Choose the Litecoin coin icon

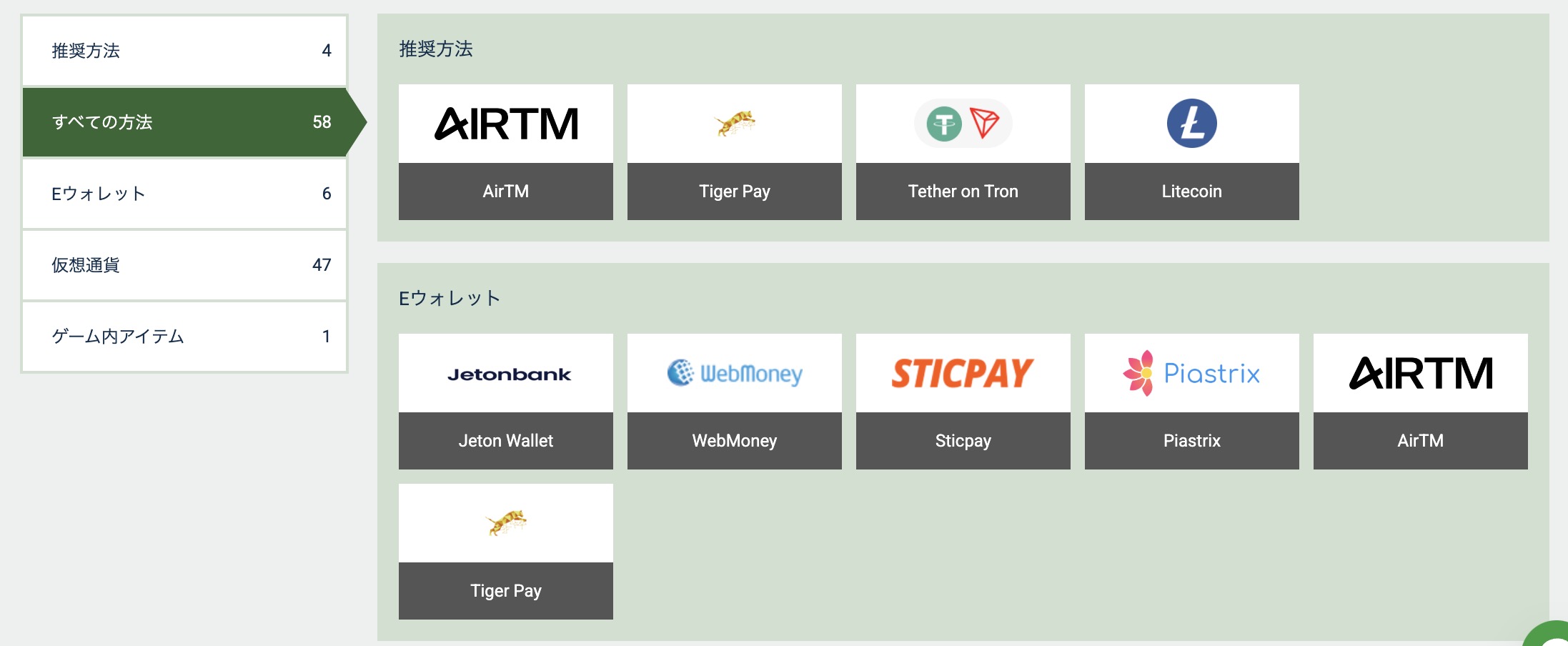pyautogui.click(x=1191, y=124)
